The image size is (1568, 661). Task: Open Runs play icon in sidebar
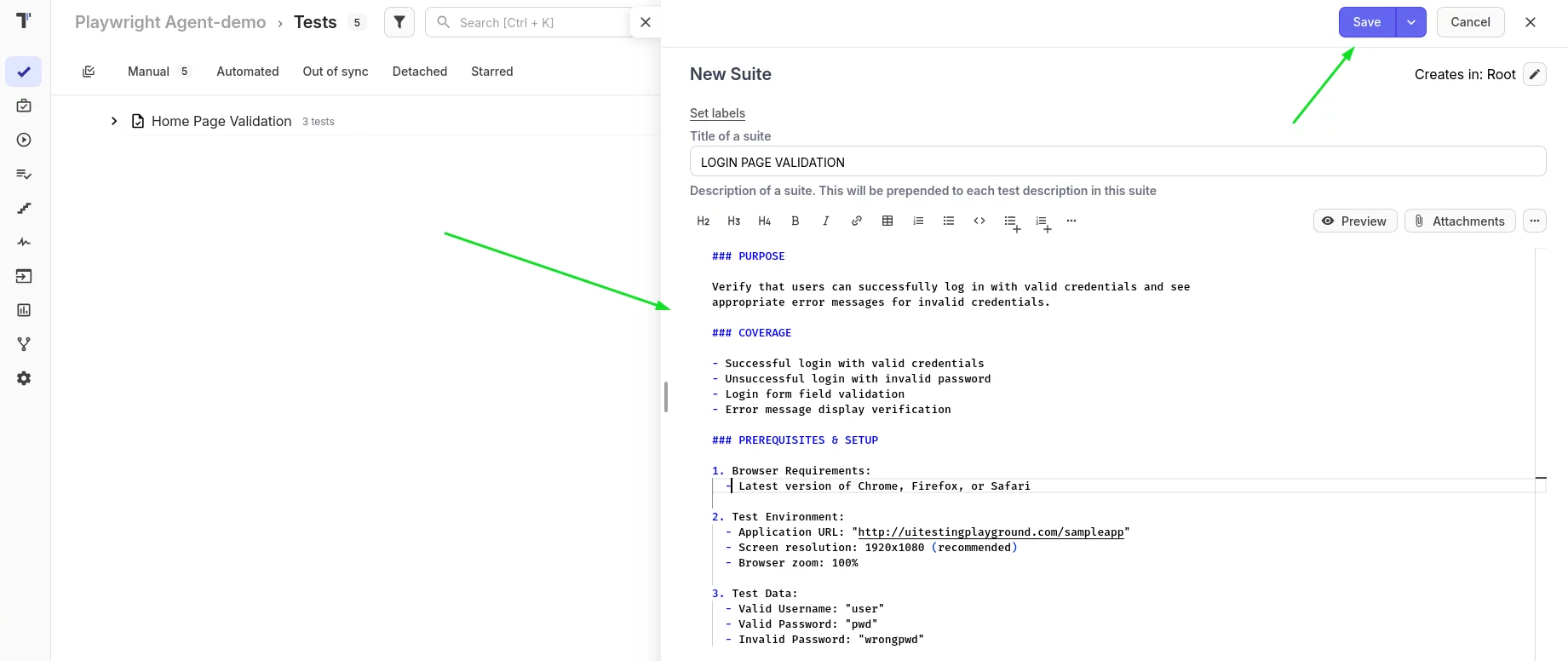tap(24, 140)
